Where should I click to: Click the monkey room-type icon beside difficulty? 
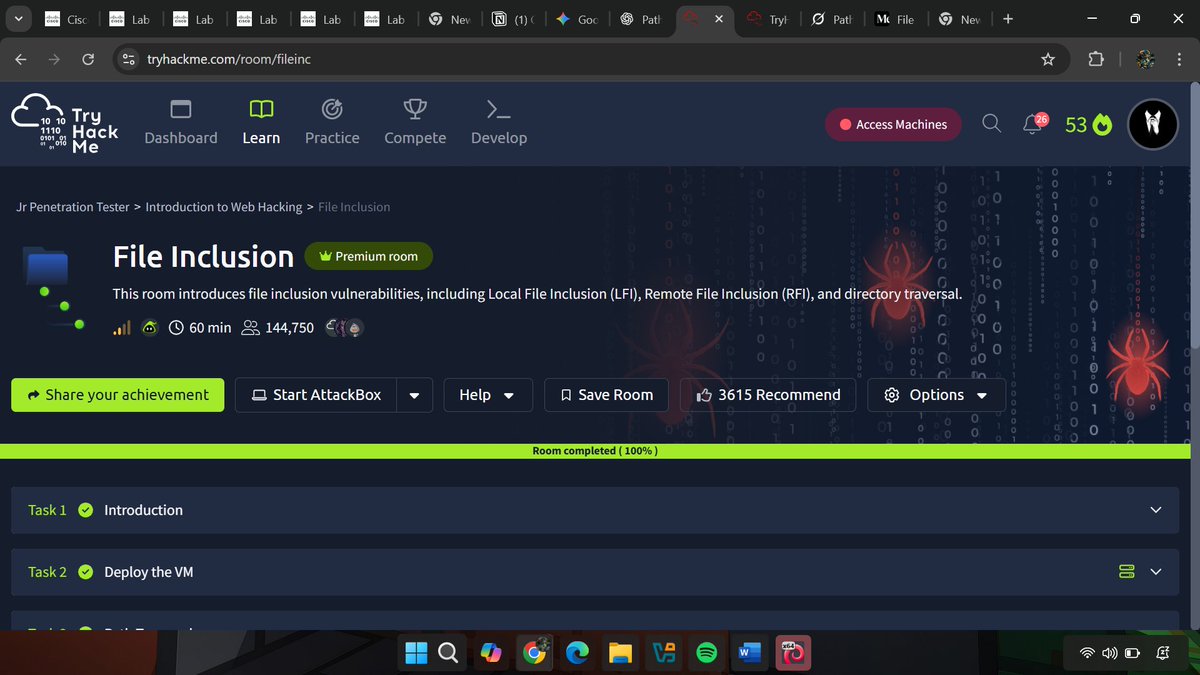coord(149,327)
